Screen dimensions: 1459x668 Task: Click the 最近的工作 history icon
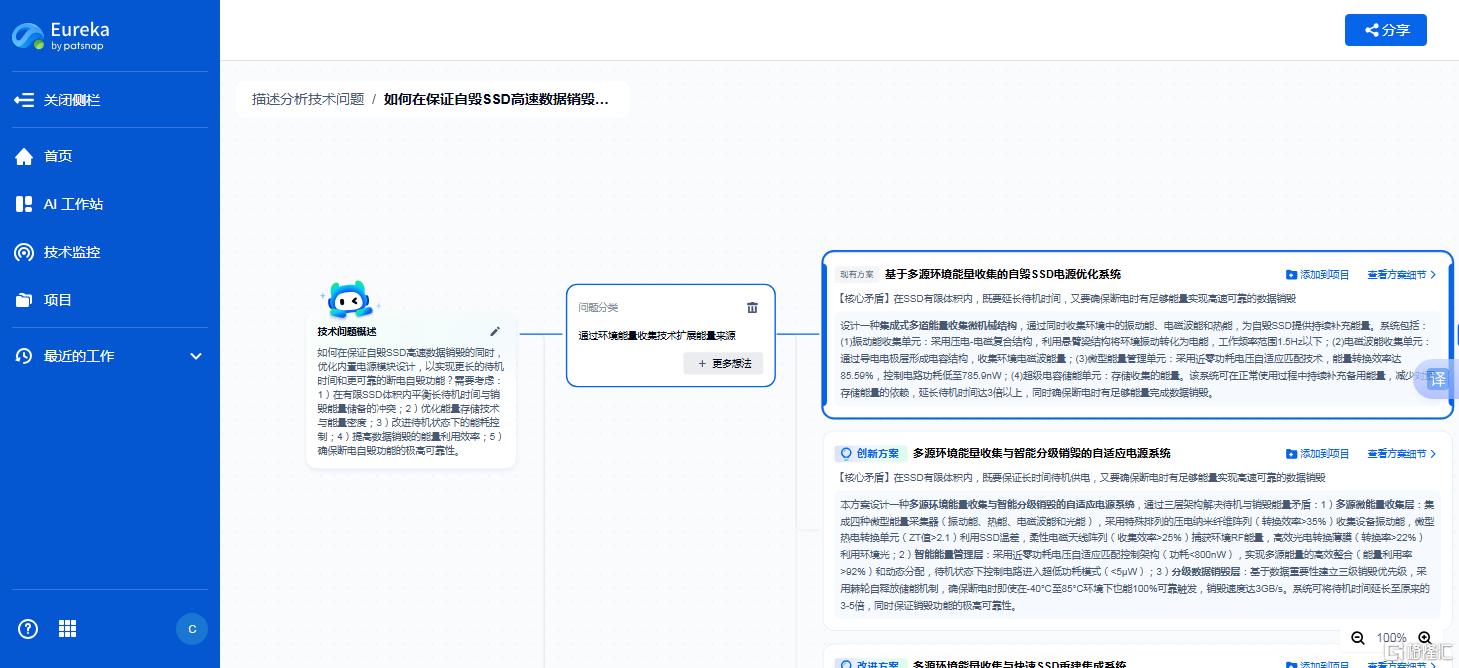click(x=24, y=356)
